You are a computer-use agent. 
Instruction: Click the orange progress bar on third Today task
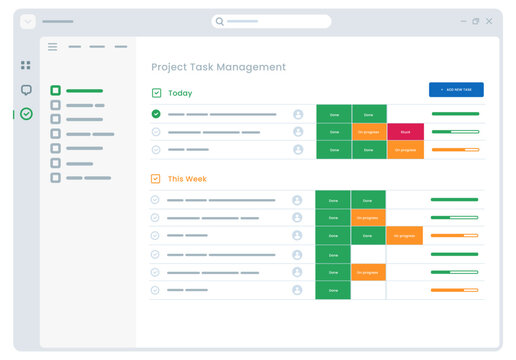coord(455,150)
